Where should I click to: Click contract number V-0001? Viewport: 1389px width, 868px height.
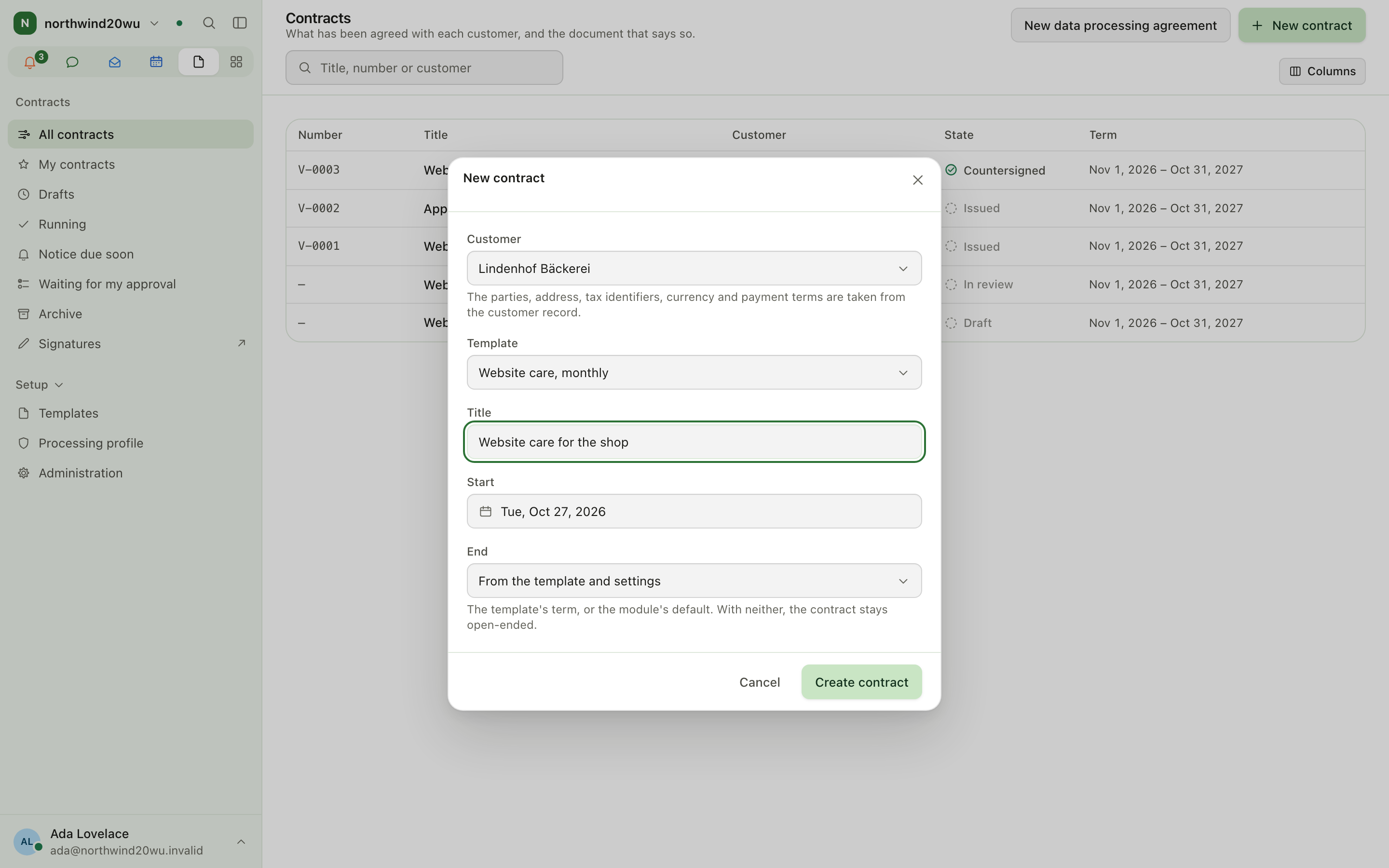click(x=318, y=246)
